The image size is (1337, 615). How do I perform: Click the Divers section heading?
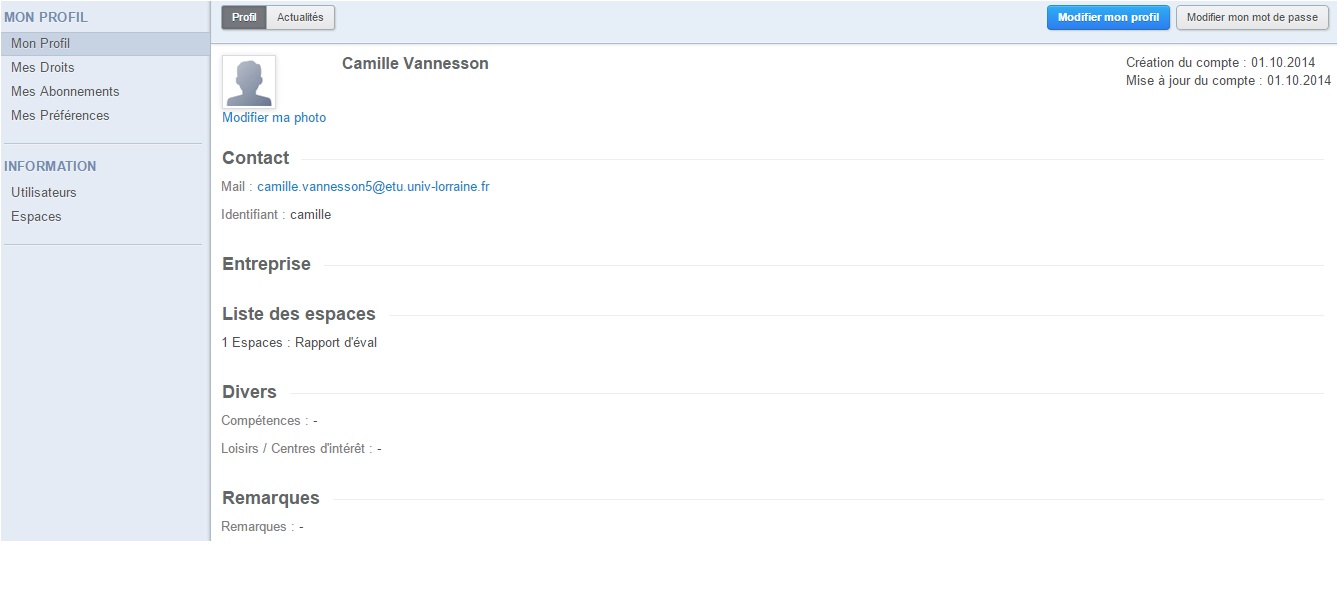[249, 392]
